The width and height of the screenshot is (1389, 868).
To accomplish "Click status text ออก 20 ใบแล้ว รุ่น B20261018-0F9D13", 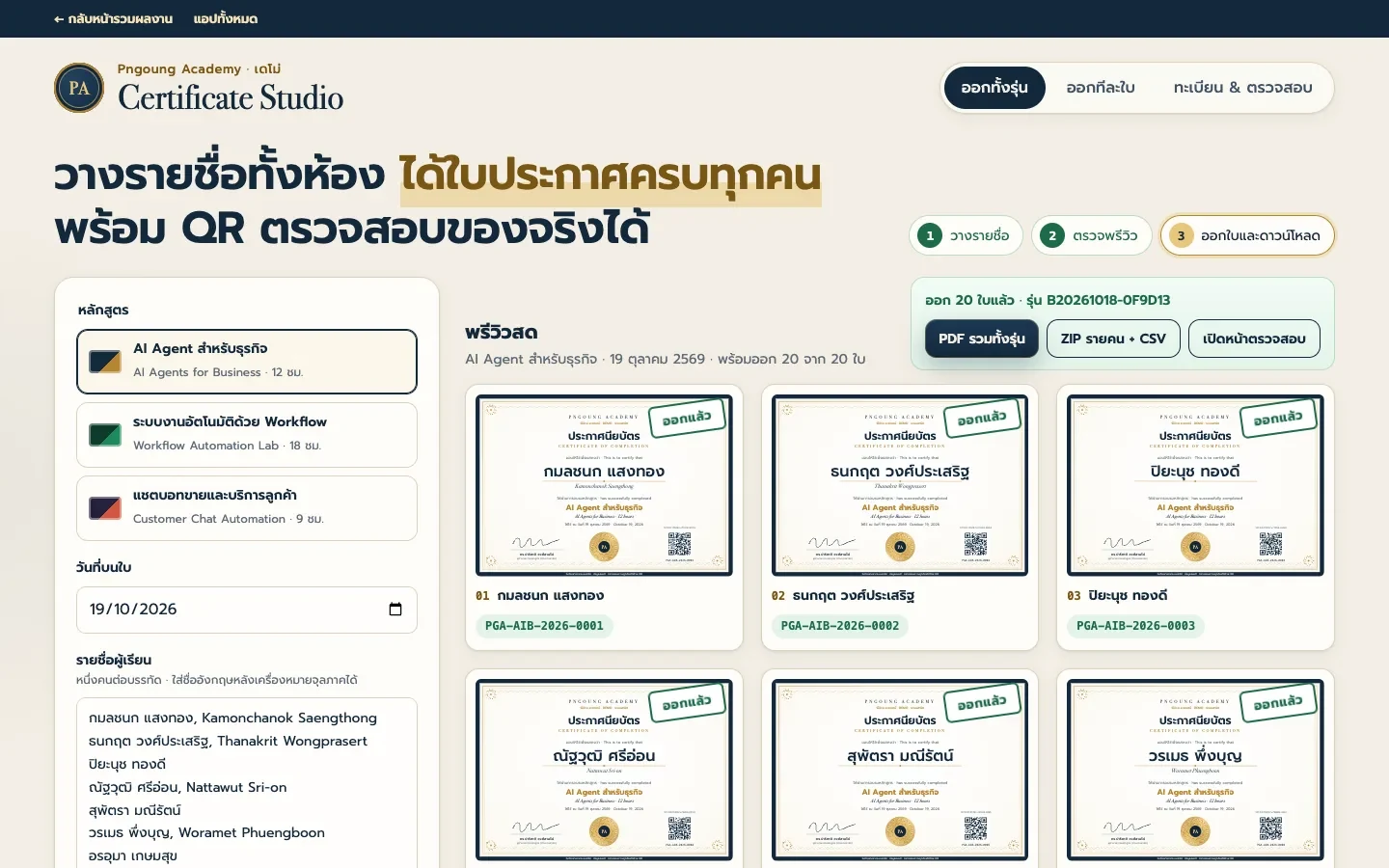I will click(x=1048, y=300).
